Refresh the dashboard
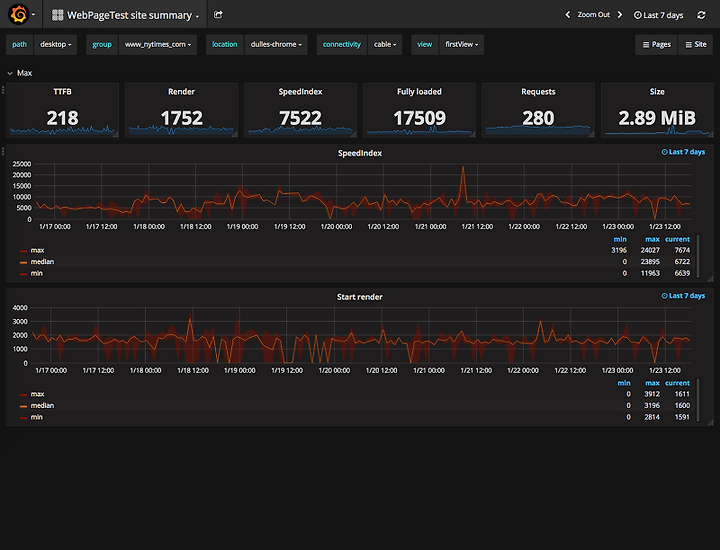The image size is (720, 550). [701, 15]
